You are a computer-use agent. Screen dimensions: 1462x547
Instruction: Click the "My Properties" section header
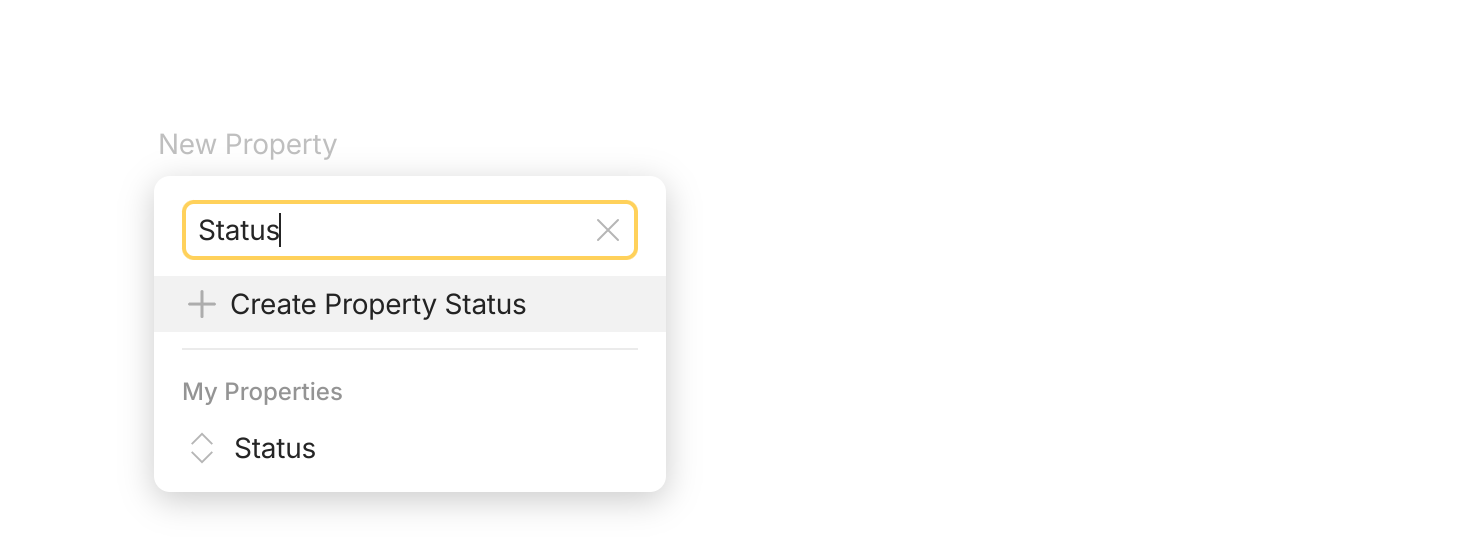pos(262,392)
